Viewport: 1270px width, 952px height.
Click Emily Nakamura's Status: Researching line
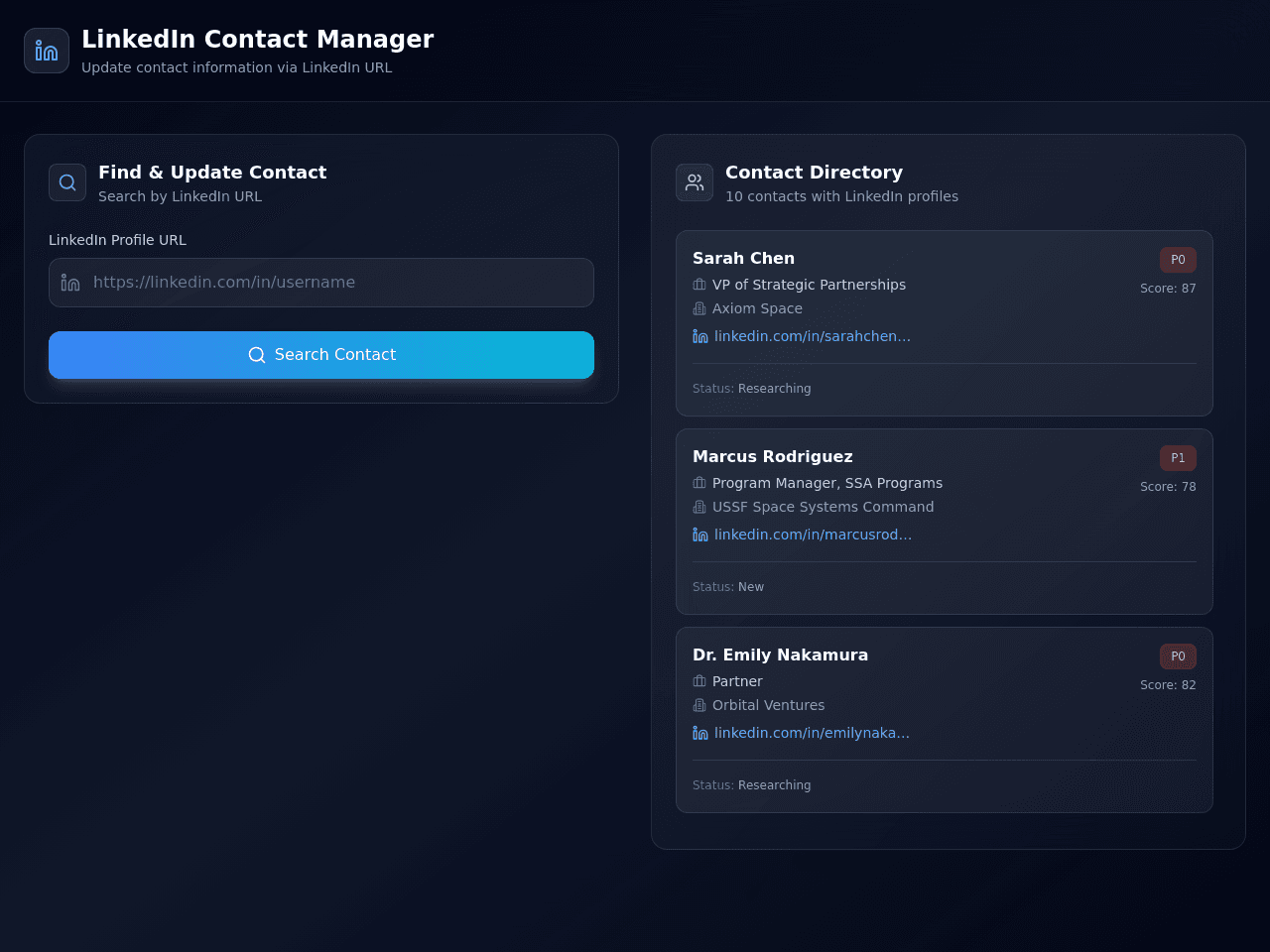point(751,785)
